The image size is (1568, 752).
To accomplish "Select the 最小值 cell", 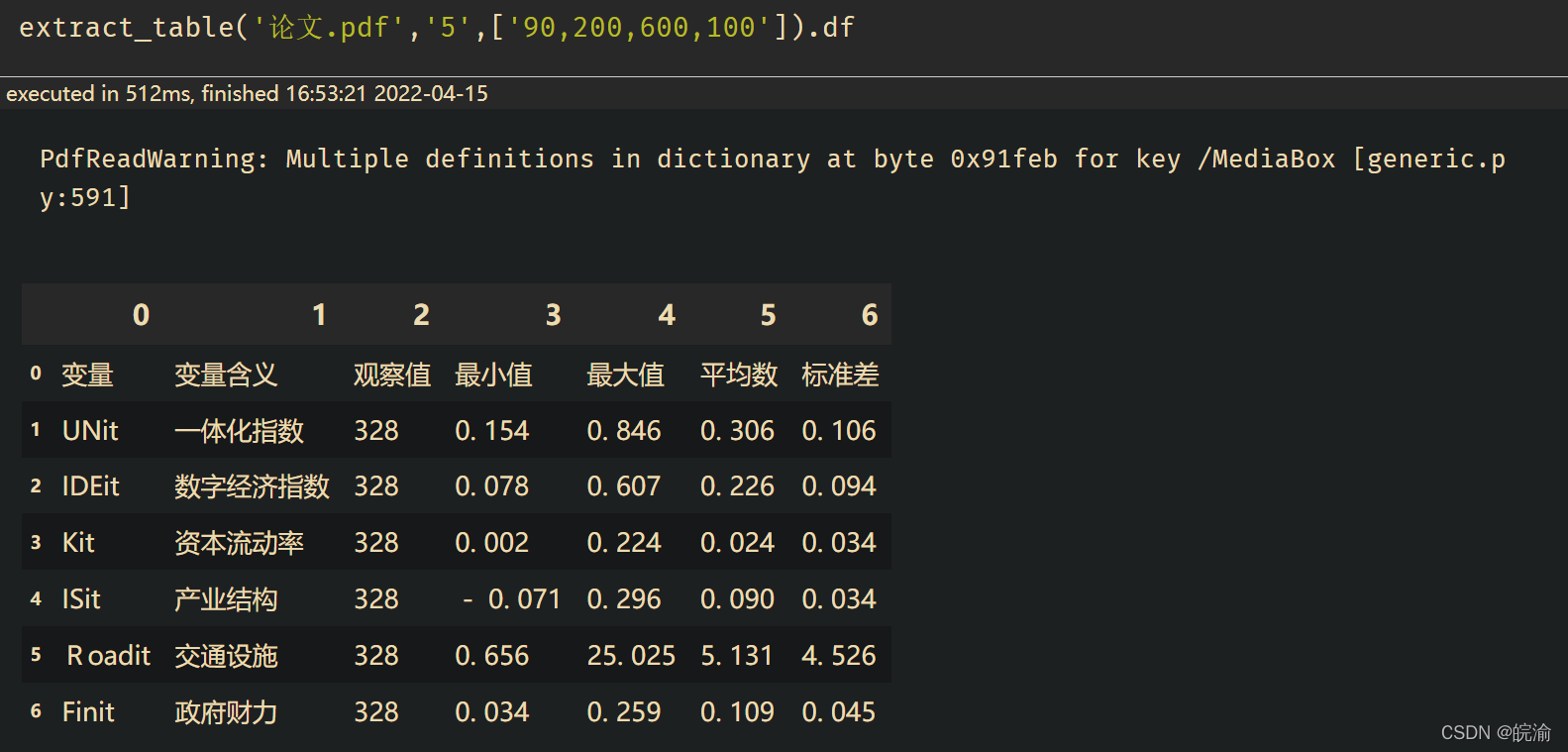I will (x=493, y=375).
